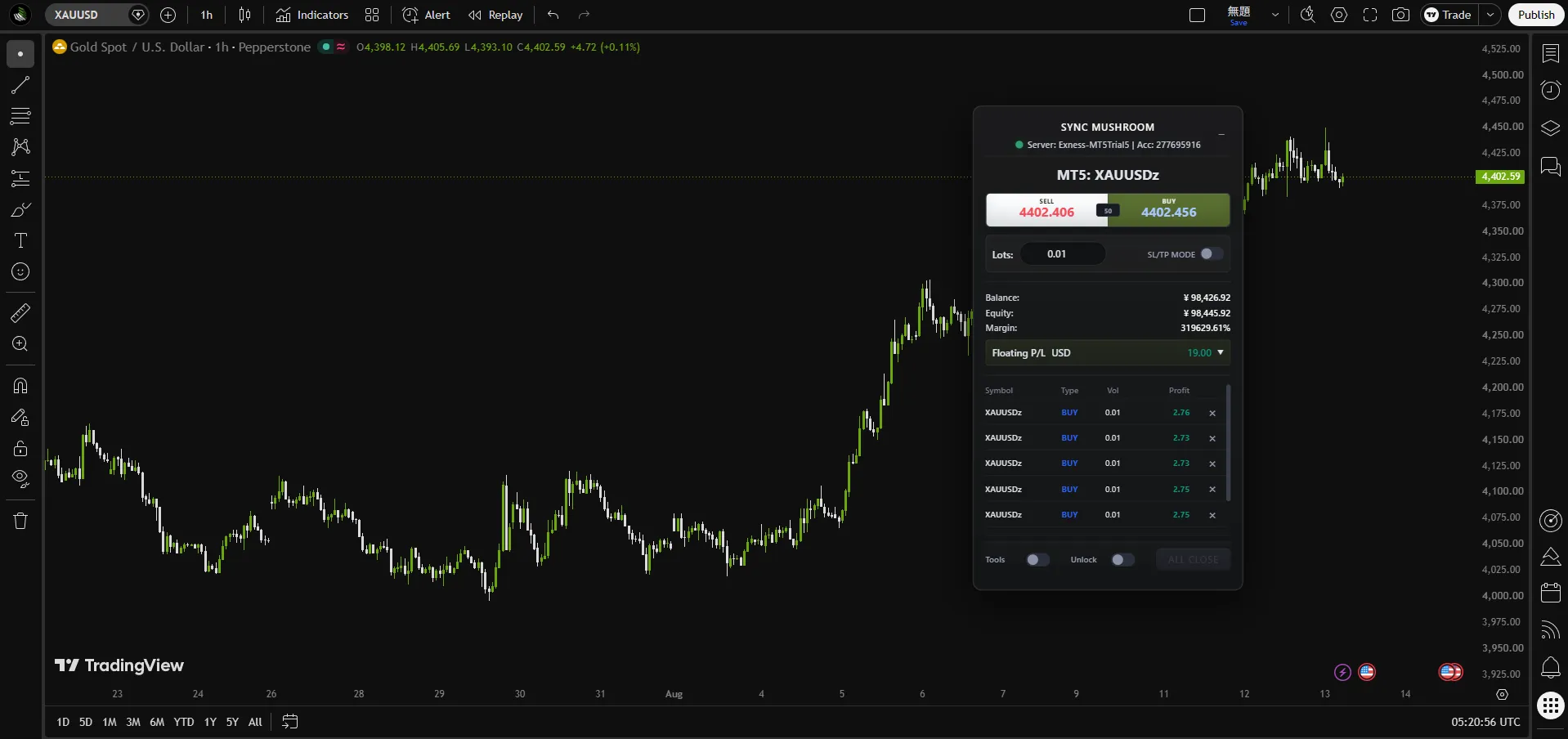Activate the zoom in tool

pos(20,343)
